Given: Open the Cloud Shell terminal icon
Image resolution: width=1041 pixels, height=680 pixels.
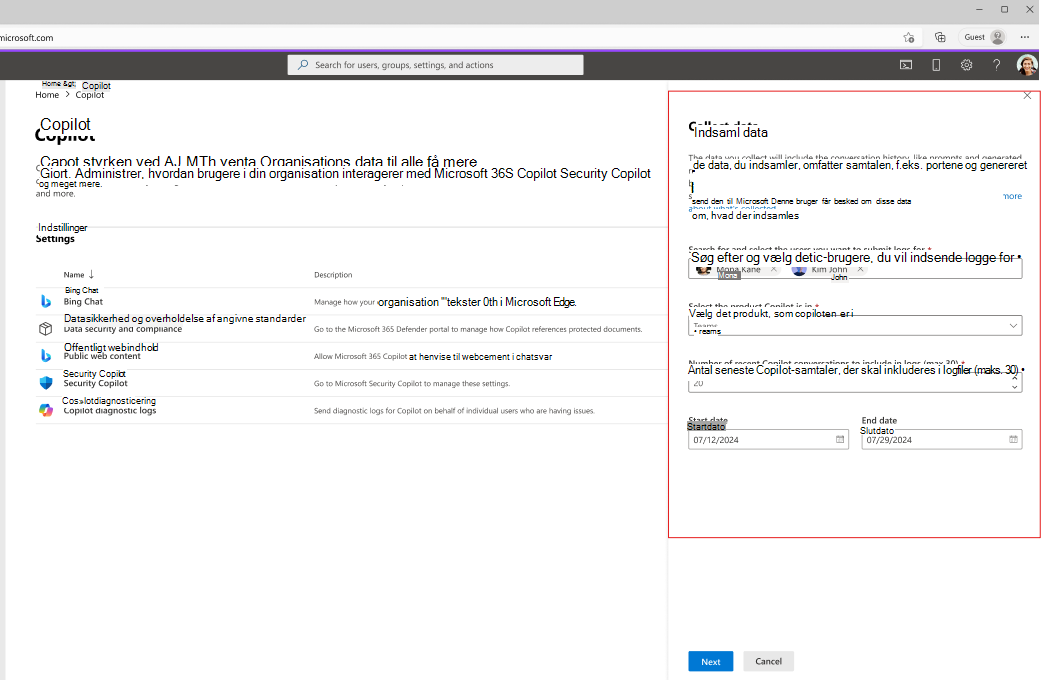Looking at the screenshot, I should click(906, 65).
